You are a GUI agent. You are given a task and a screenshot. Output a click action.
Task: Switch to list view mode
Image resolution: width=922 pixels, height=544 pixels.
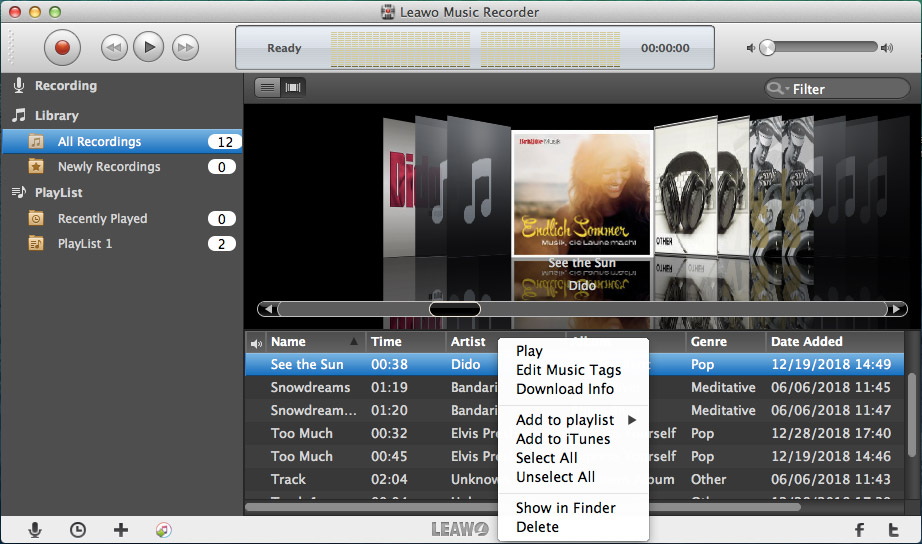[268, 88]
